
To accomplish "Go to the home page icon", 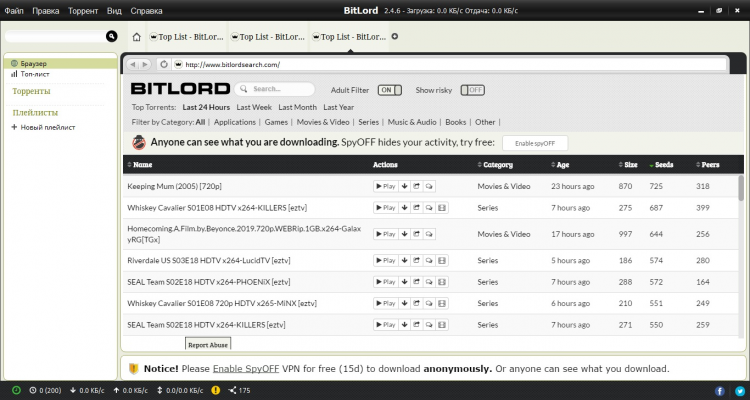I will (137, 37).
